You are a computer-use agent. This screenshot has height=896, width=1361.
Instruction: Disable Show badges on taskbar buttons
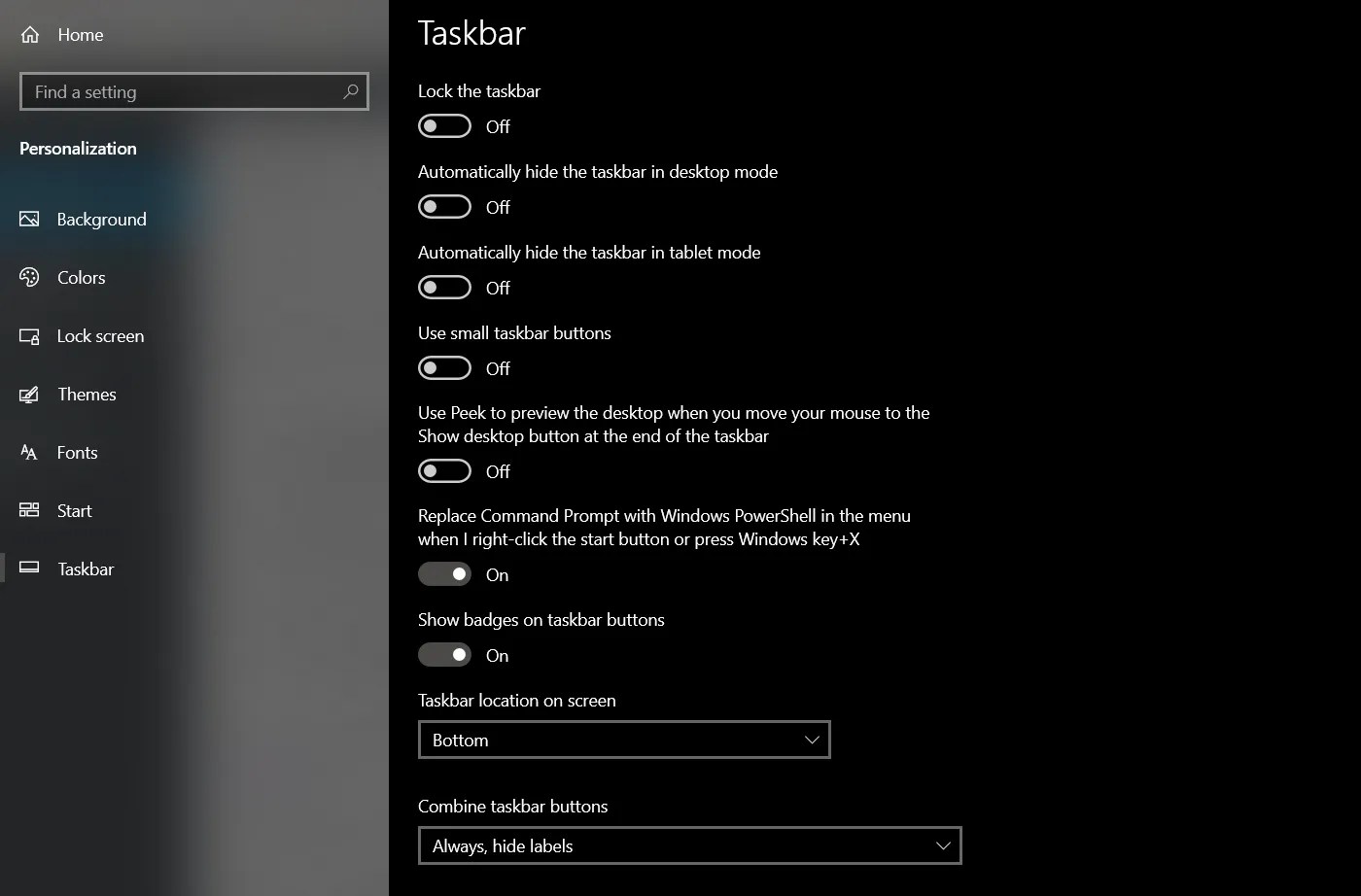444,654
